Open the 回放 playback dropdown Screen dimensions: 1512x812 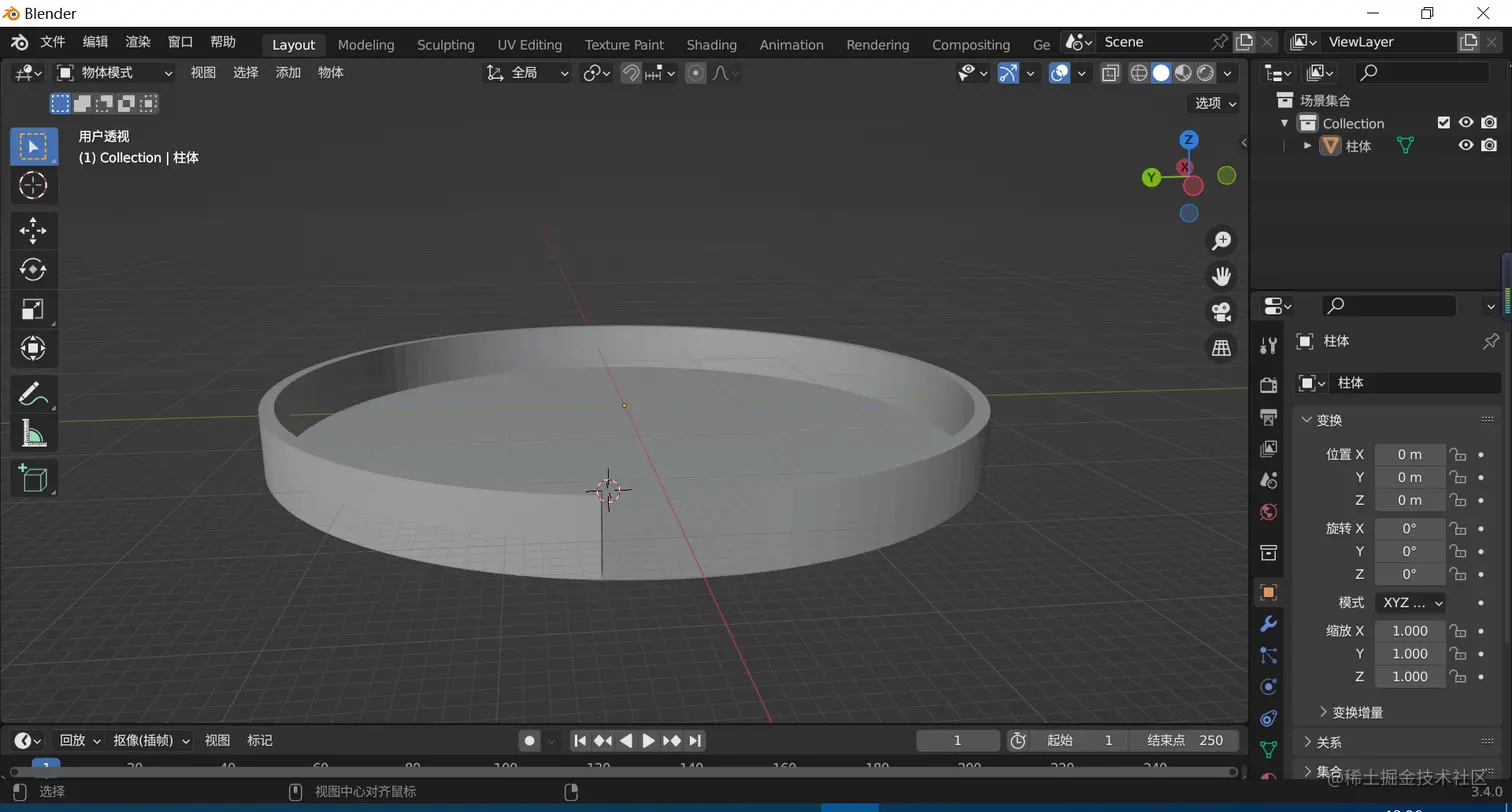[x=80, y=741]
